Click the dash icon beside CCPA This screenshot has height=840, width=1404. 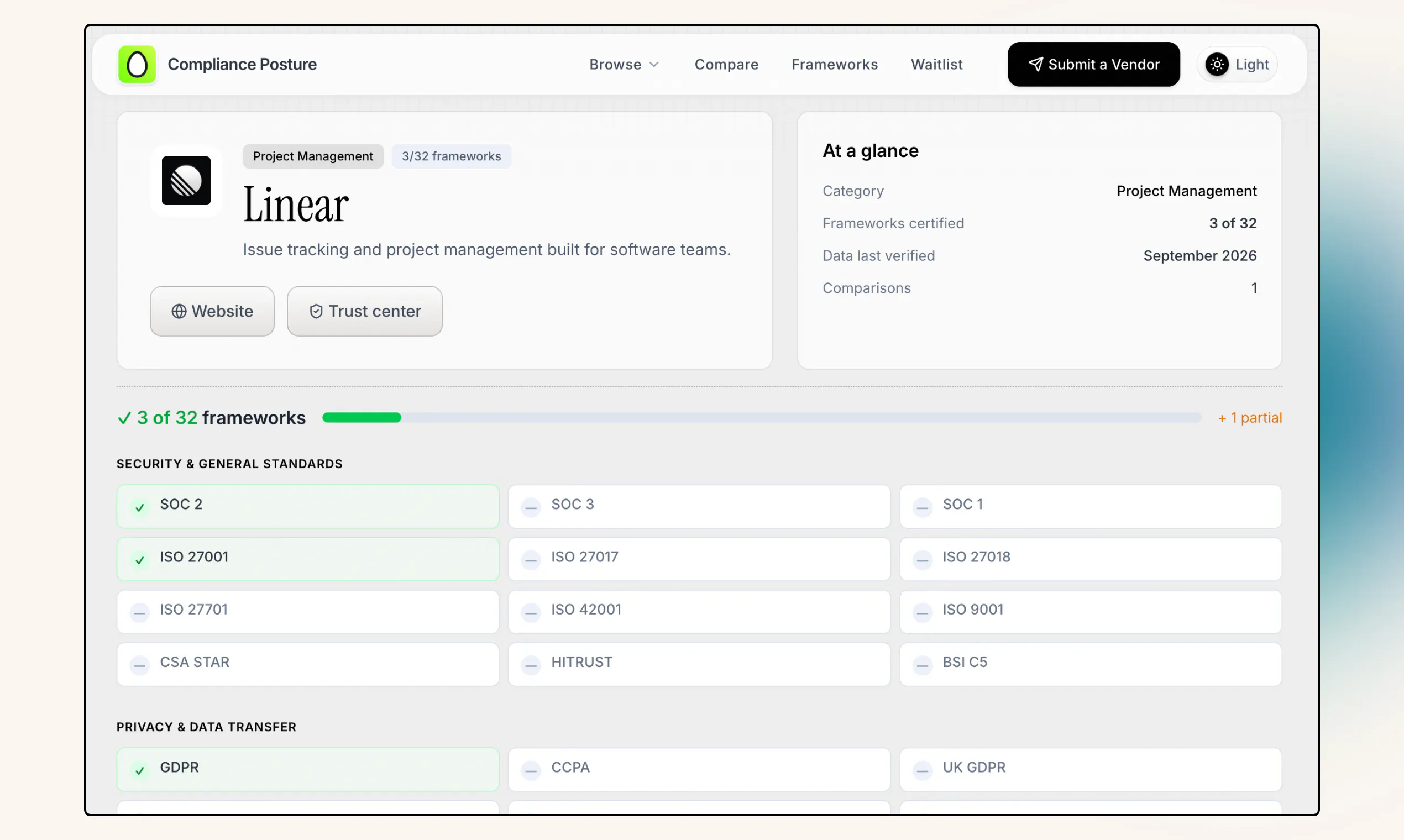[531, 770]
